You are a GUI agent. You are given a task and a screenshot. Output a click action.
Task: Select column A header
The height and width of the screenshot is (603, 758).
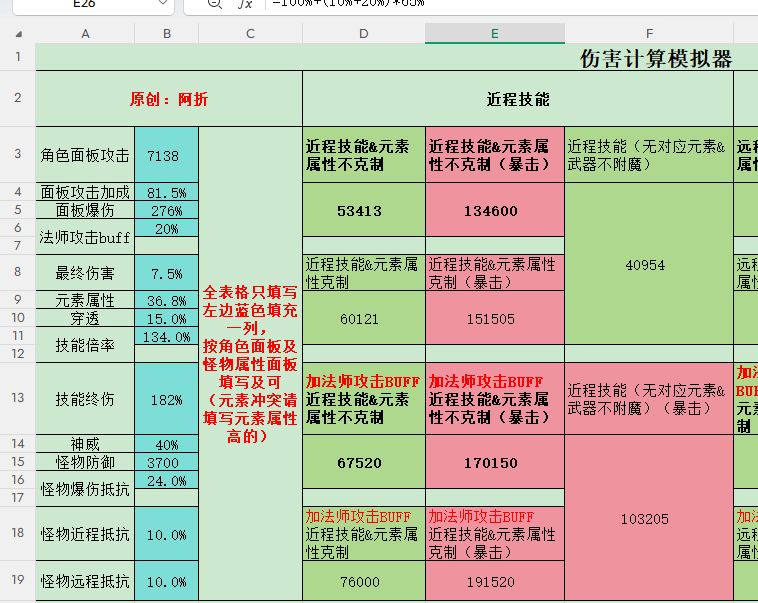pyautogui.click(x=85, y=34)
